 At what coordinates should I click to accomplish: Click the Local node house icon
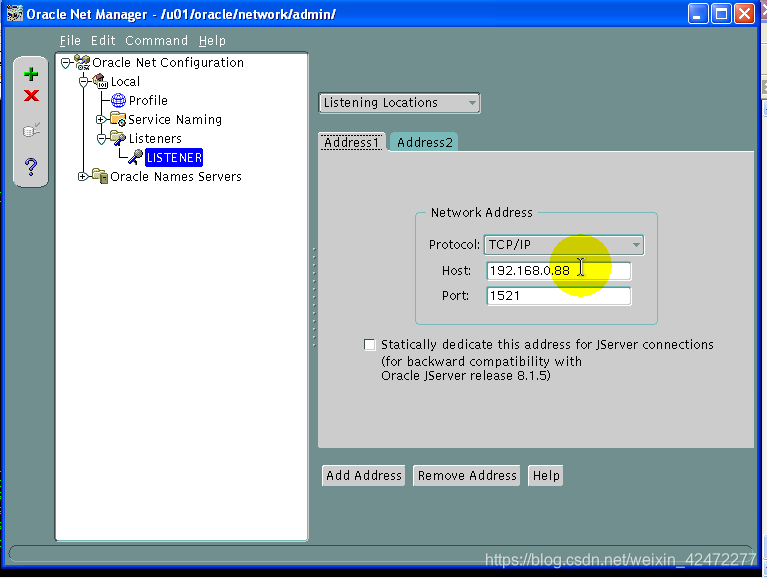click(100, 81)
